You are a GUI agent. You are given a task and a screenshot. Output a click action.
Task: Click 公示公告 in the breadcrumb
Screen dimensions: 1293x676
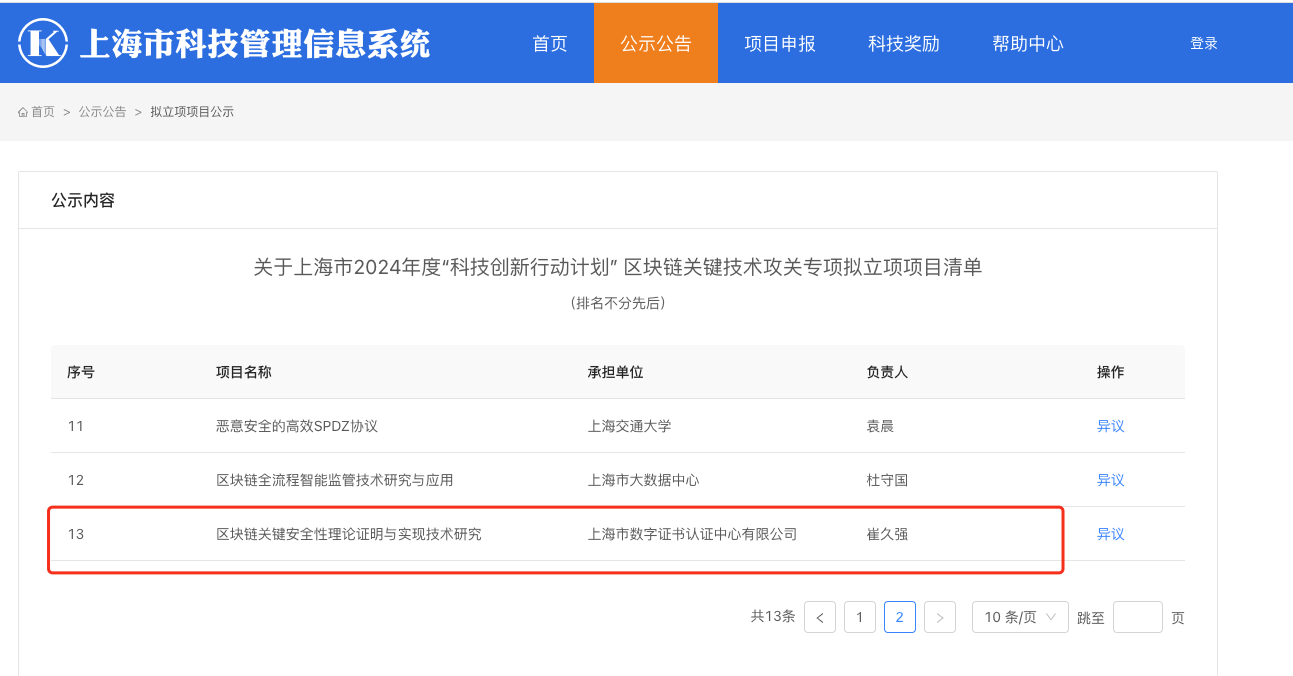[103, 112]
